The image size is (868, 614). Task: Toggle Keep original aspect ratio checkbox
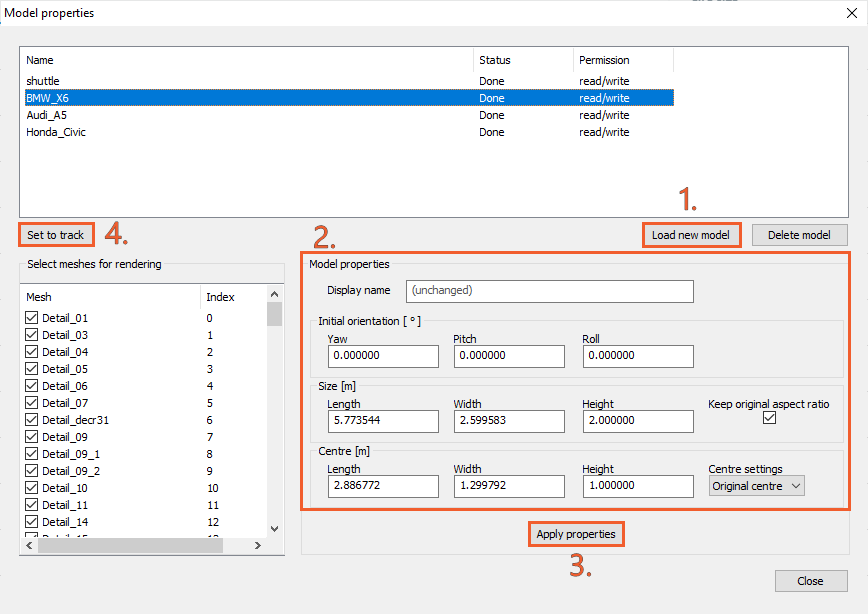(x=769, y=417)
